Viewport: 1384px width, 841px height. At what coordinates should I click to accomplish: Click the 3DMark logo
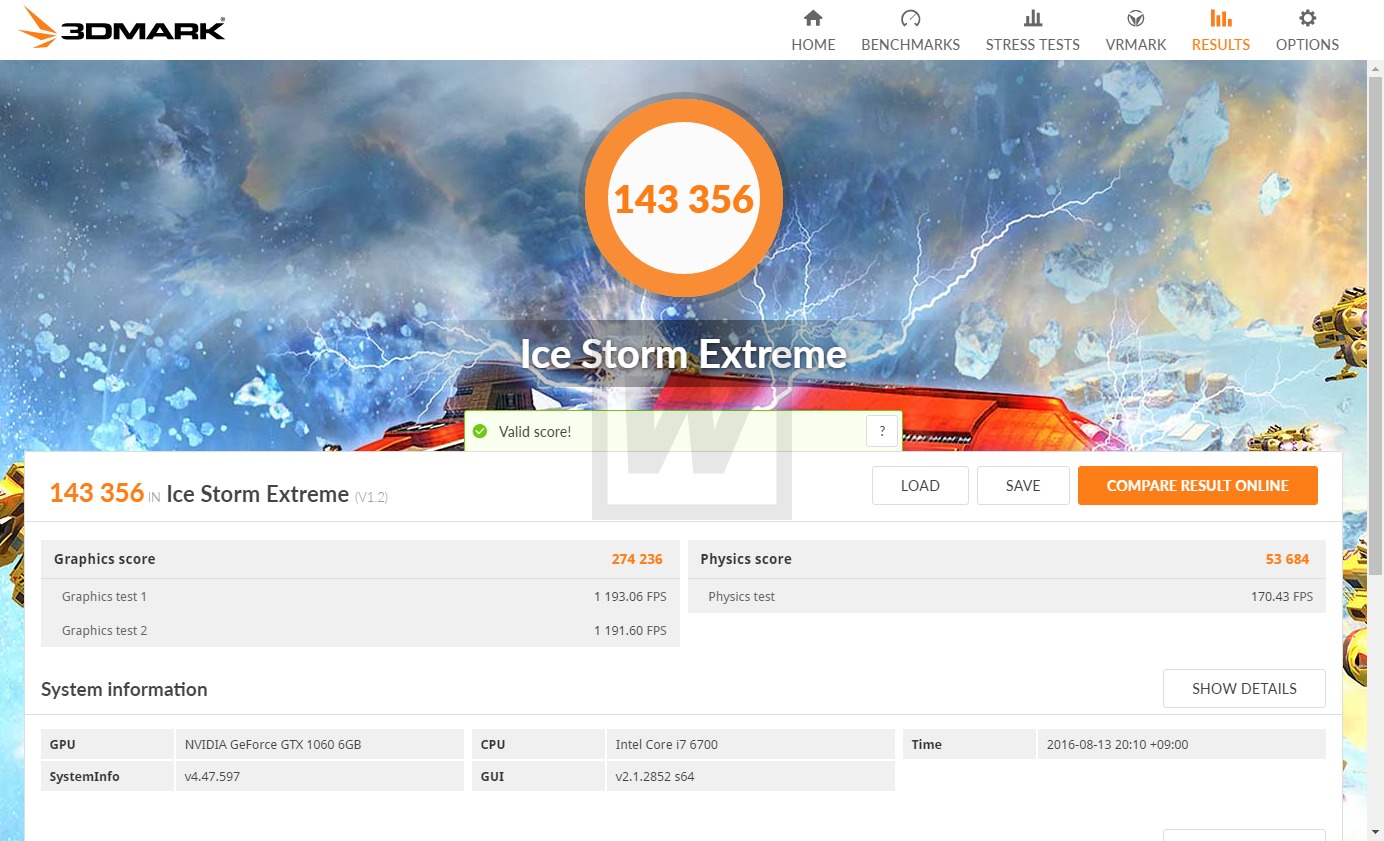tap(122, 28)
